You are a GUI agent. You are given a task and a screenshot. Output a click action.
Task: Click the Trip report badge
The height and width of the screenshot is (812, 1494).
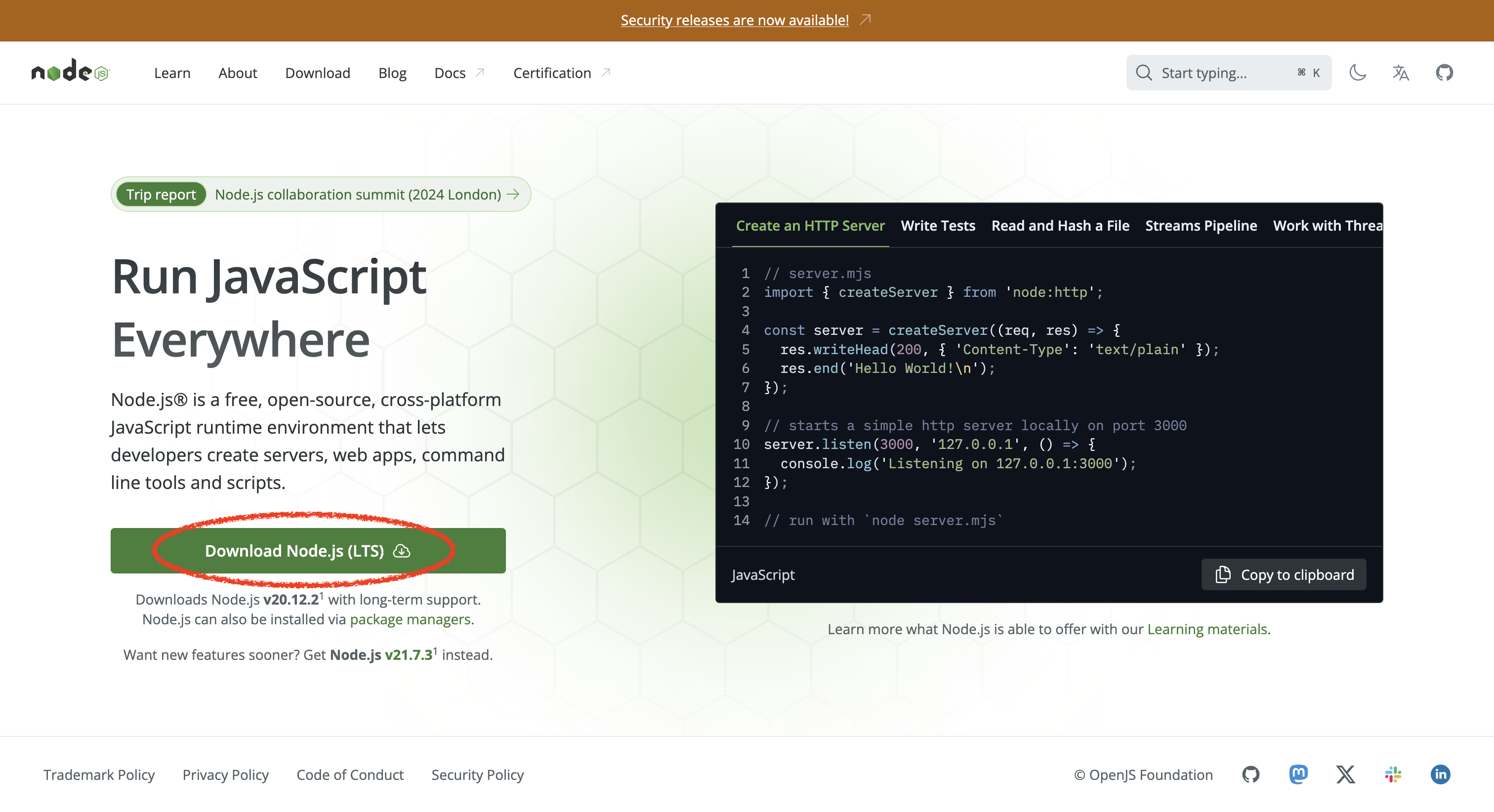click(161, 194)
